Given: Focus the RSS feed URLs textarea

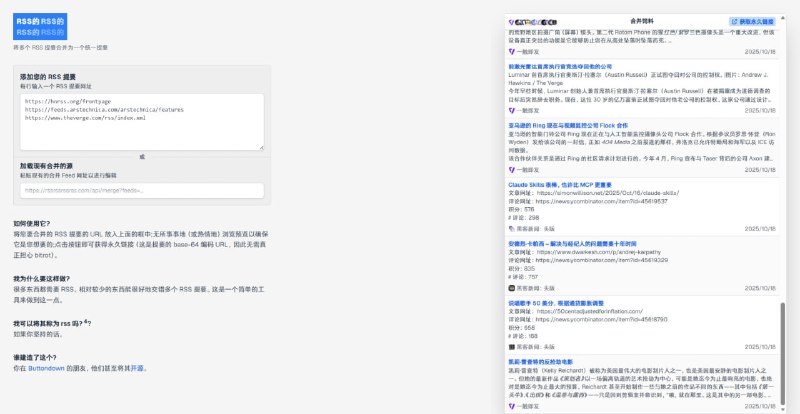Looking at the screenshot, I should point(142,122).
